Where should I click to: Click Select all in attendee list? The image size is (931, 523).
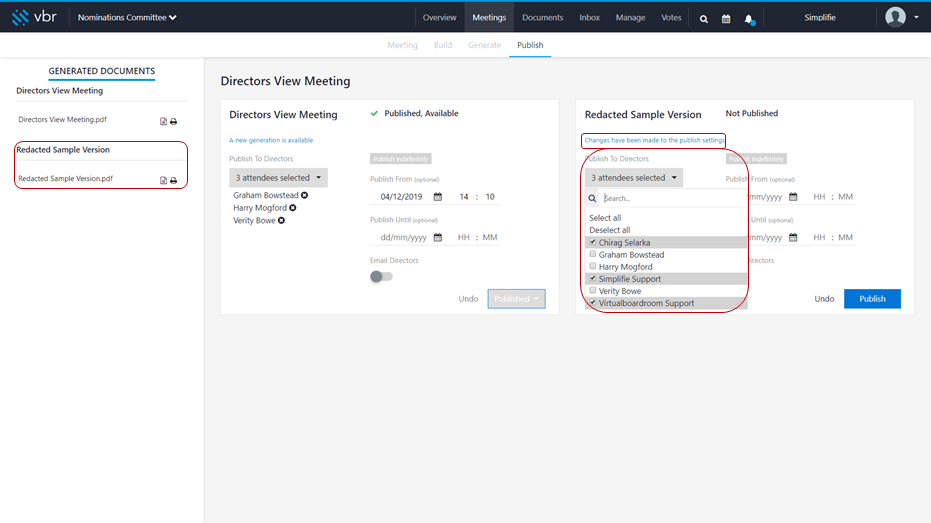click(605, 218)
